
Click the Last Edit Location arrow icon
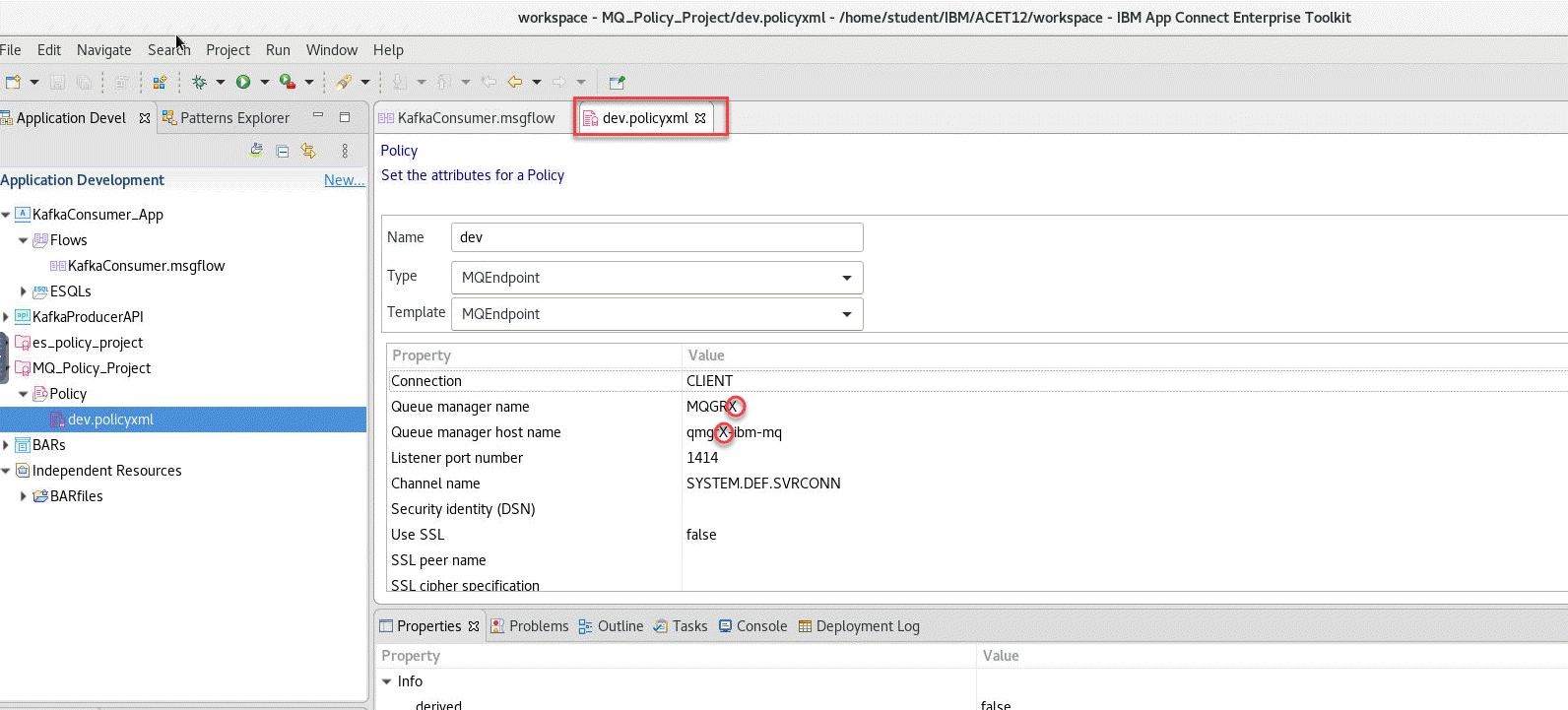tap(489, 82)
